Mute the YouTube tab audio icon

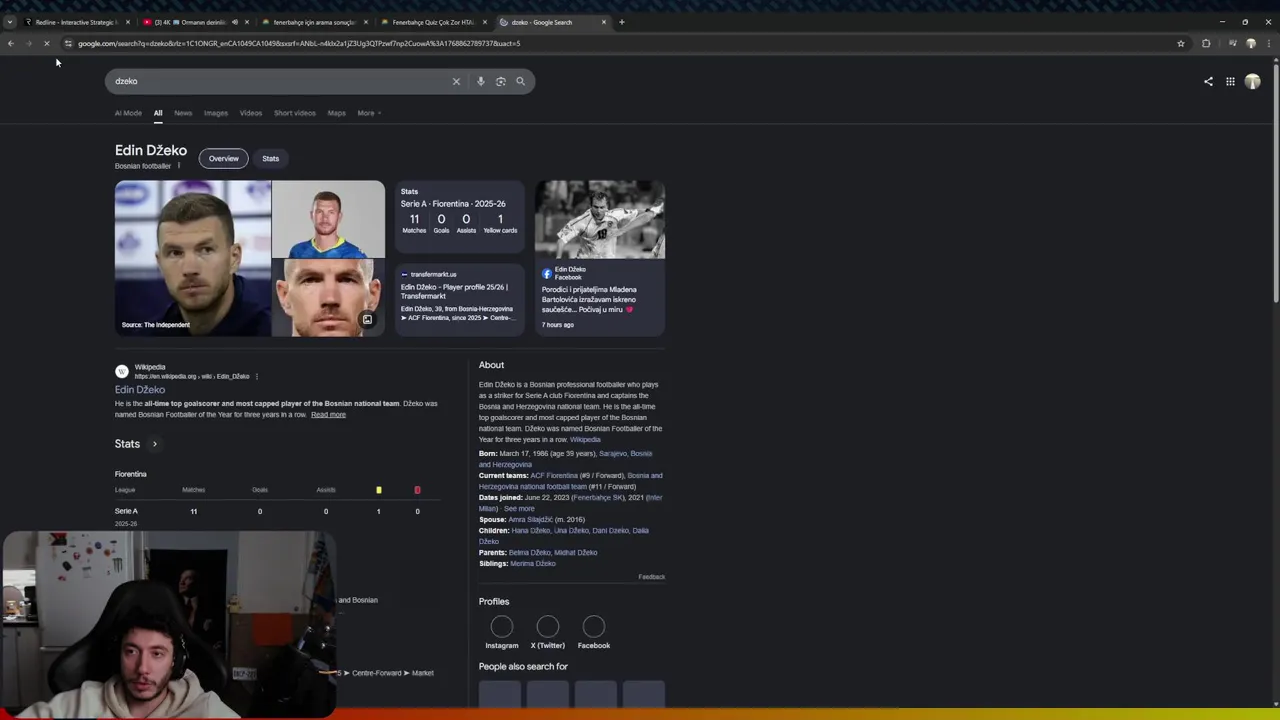point(235,22)
